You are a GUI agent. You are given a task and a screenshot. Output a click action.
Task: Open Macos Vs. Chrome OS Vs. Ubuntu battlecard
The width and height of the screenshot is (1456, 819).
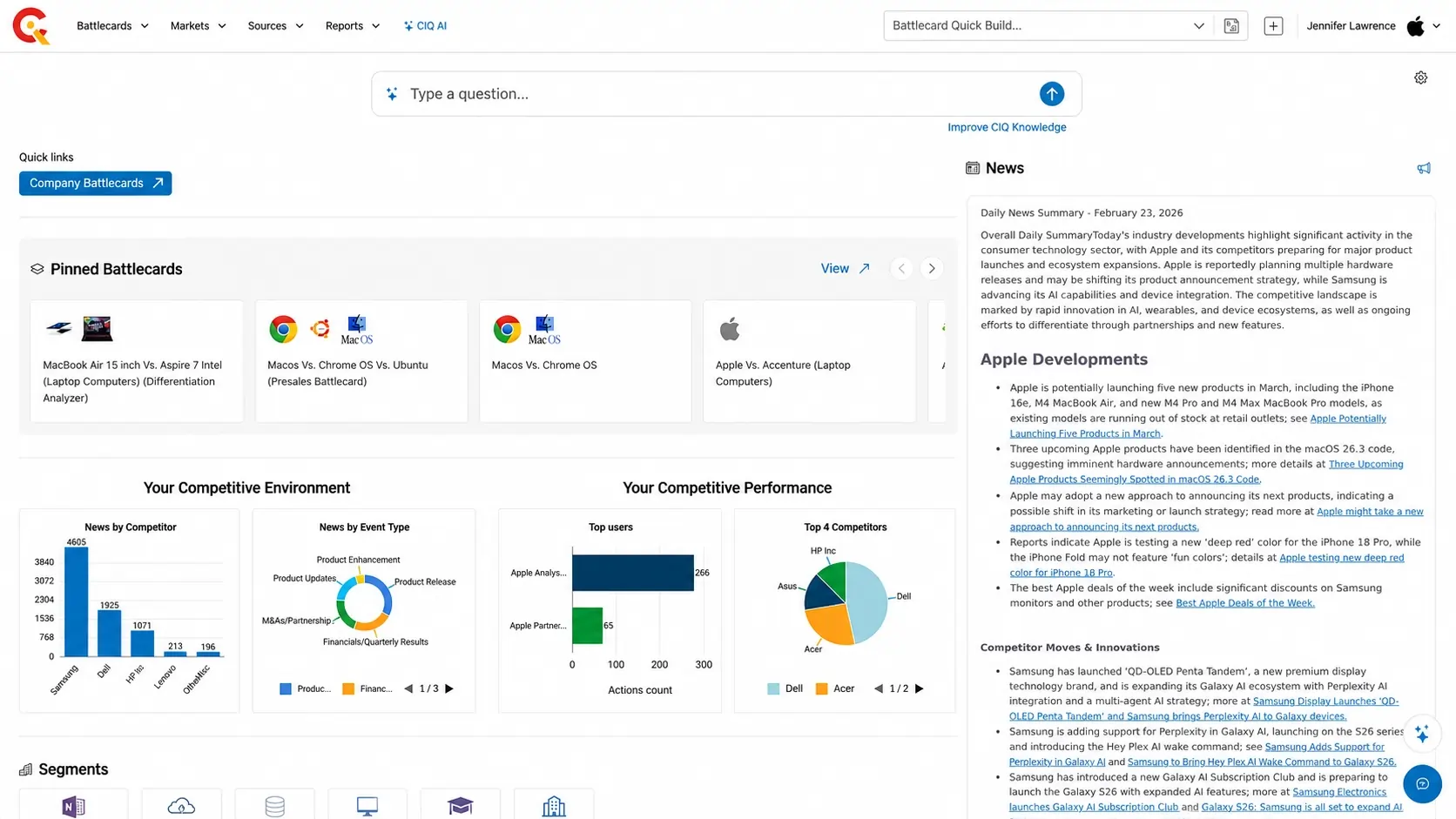tap(361, 361)
